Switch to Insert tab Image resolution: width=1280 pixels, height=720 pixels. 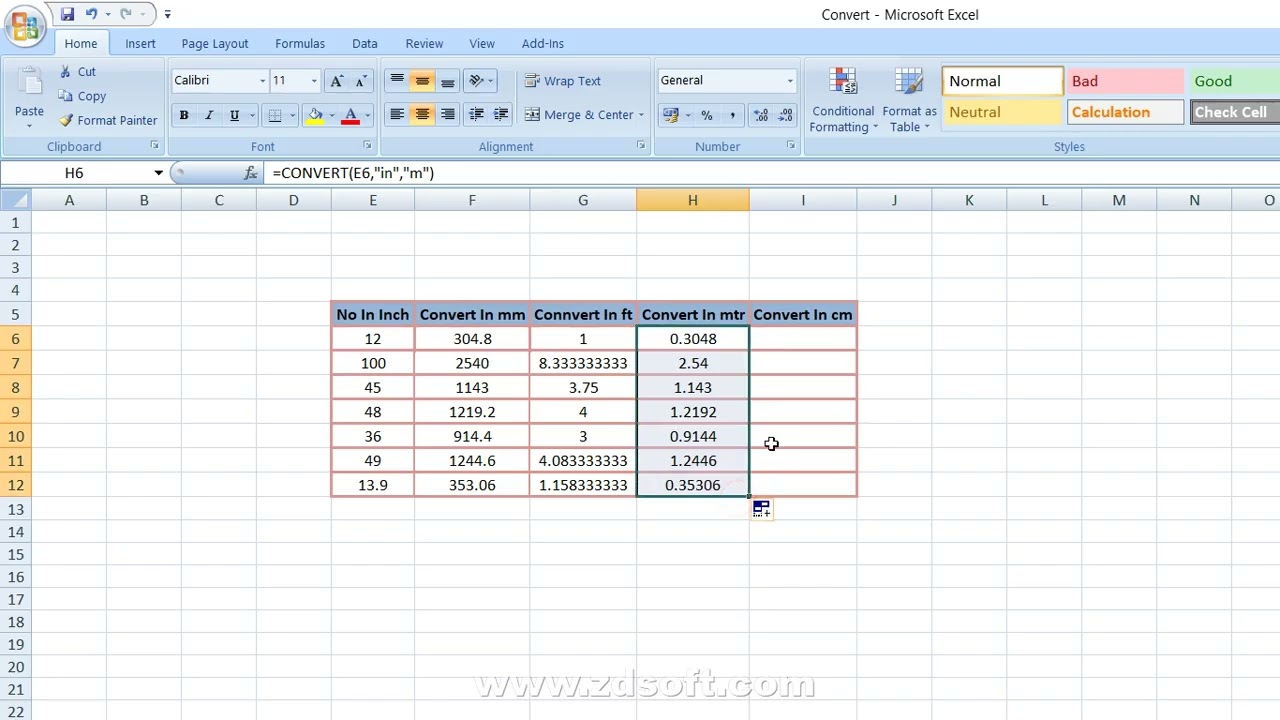140,44
